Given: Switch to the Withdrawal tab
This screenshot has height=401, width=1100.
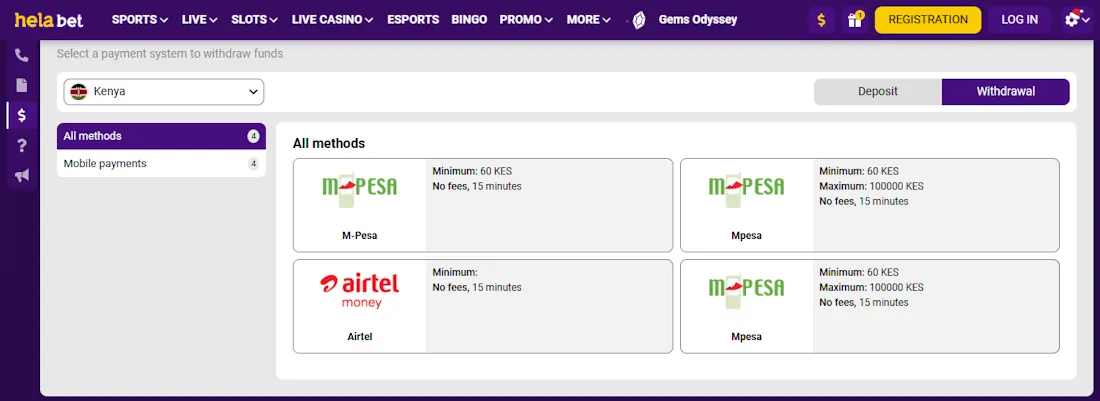Looking at the screenshot, I should coord(1005,92).
